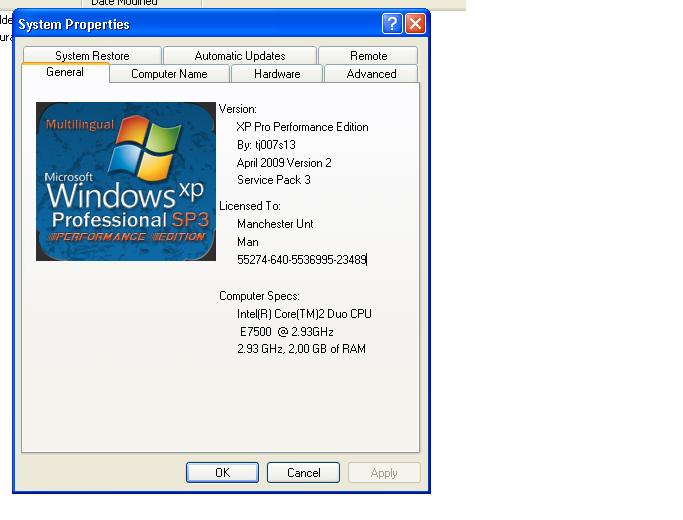Close the System Properties dialog

416,24
